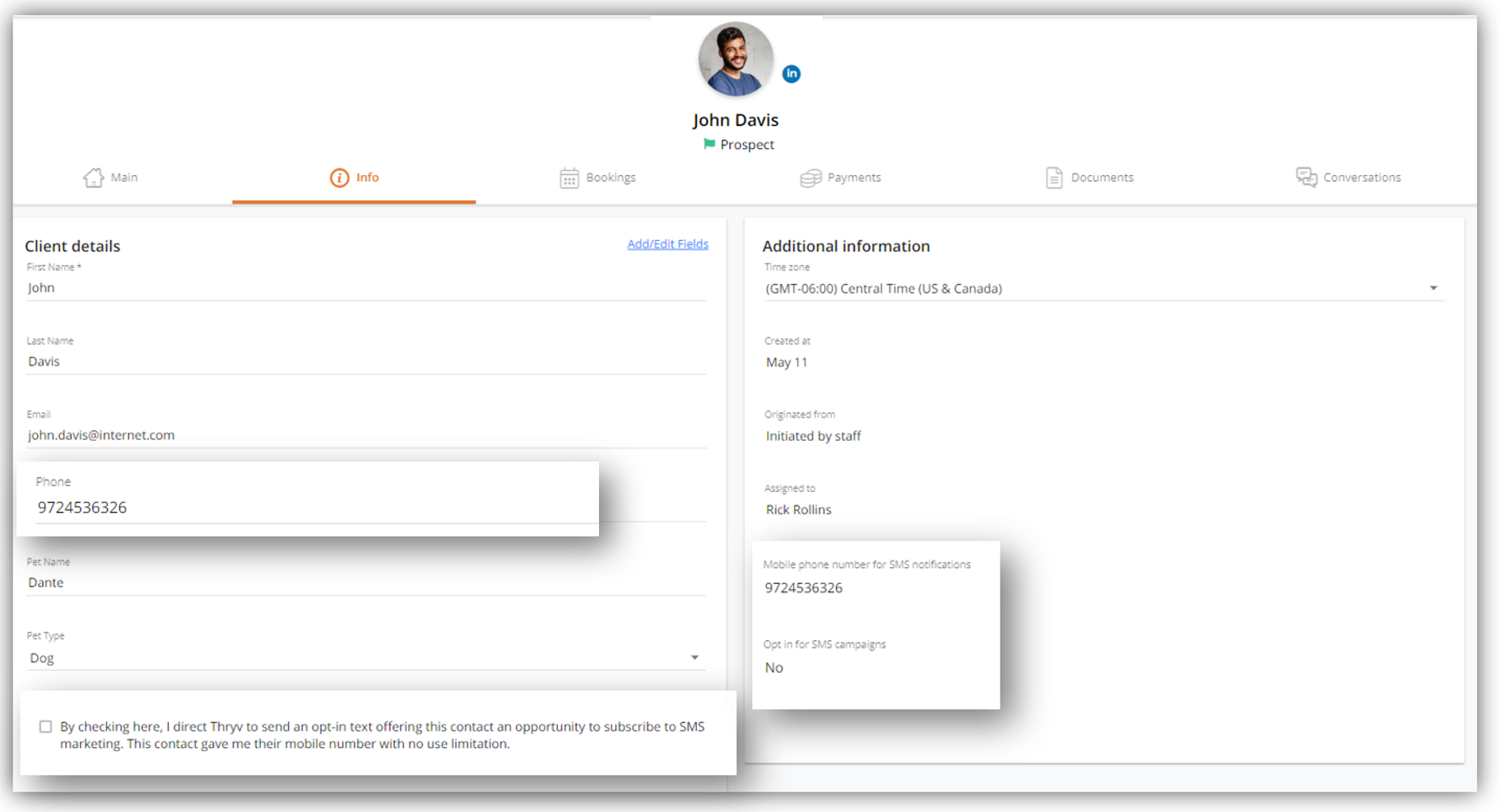Open the LinkedIn profile badge
Viewport: 1500px width, 812px height.
tap(791, 74)
